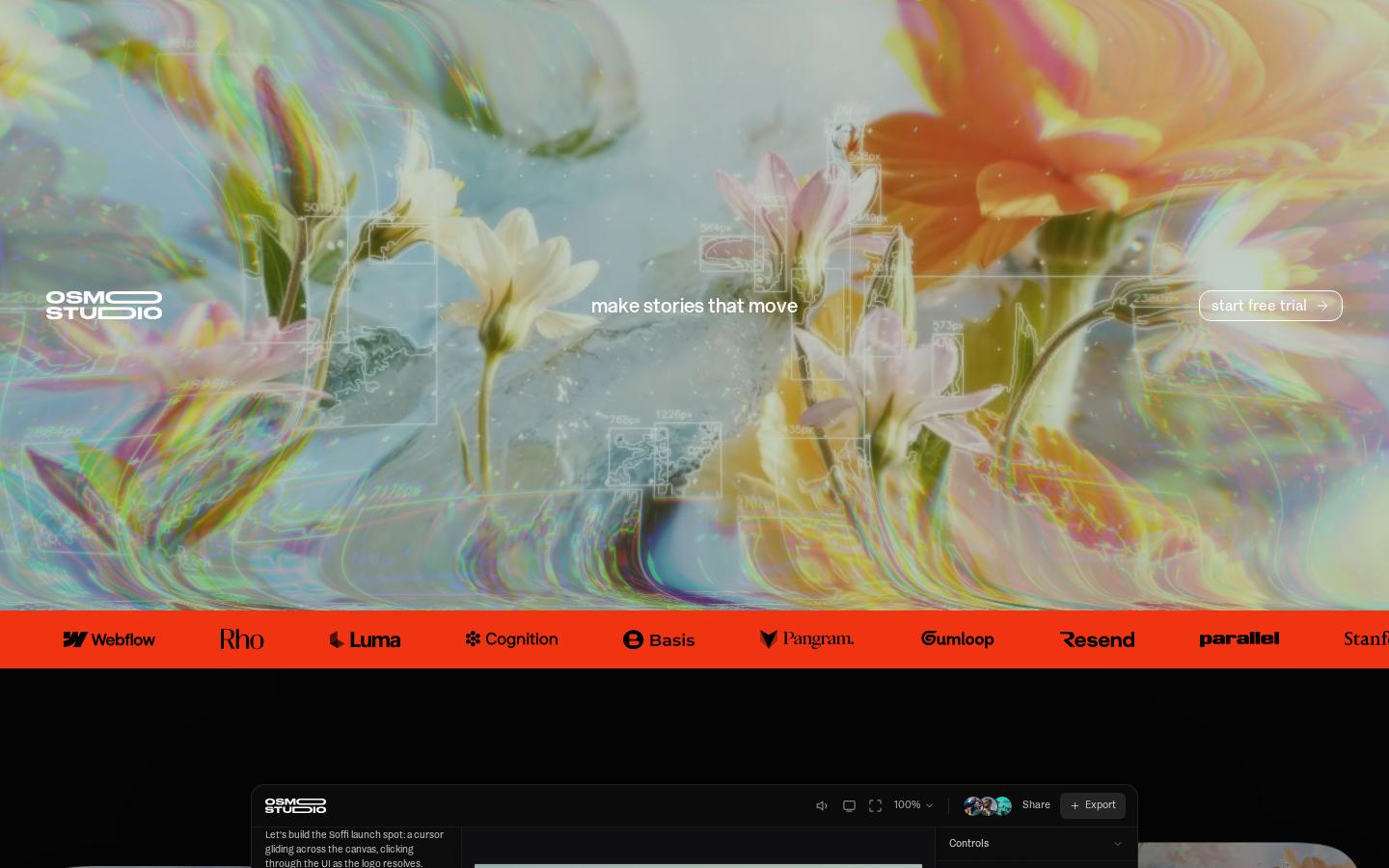
Task: Collapse the Controls panel chevron
Action: (x=1118, y=844)
